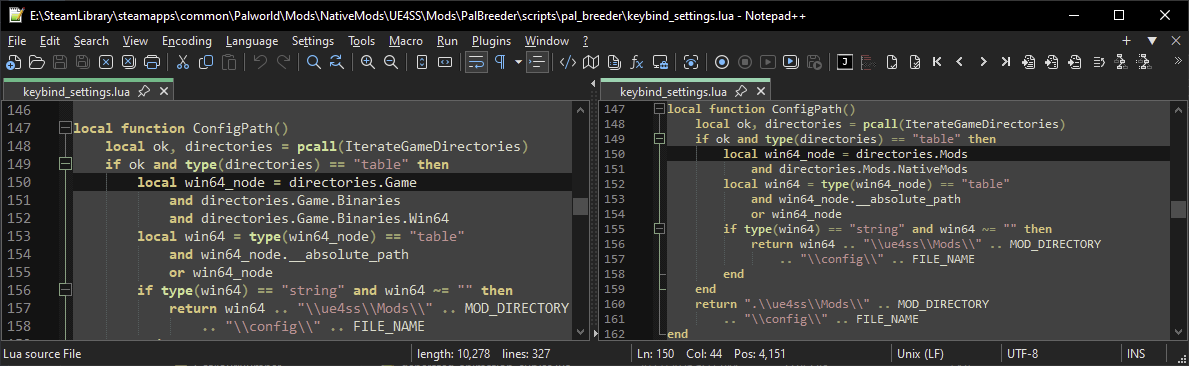Click the plus button at menu bar right
The width and height of the screenshot is (1189, 366).
point(1127,41)
